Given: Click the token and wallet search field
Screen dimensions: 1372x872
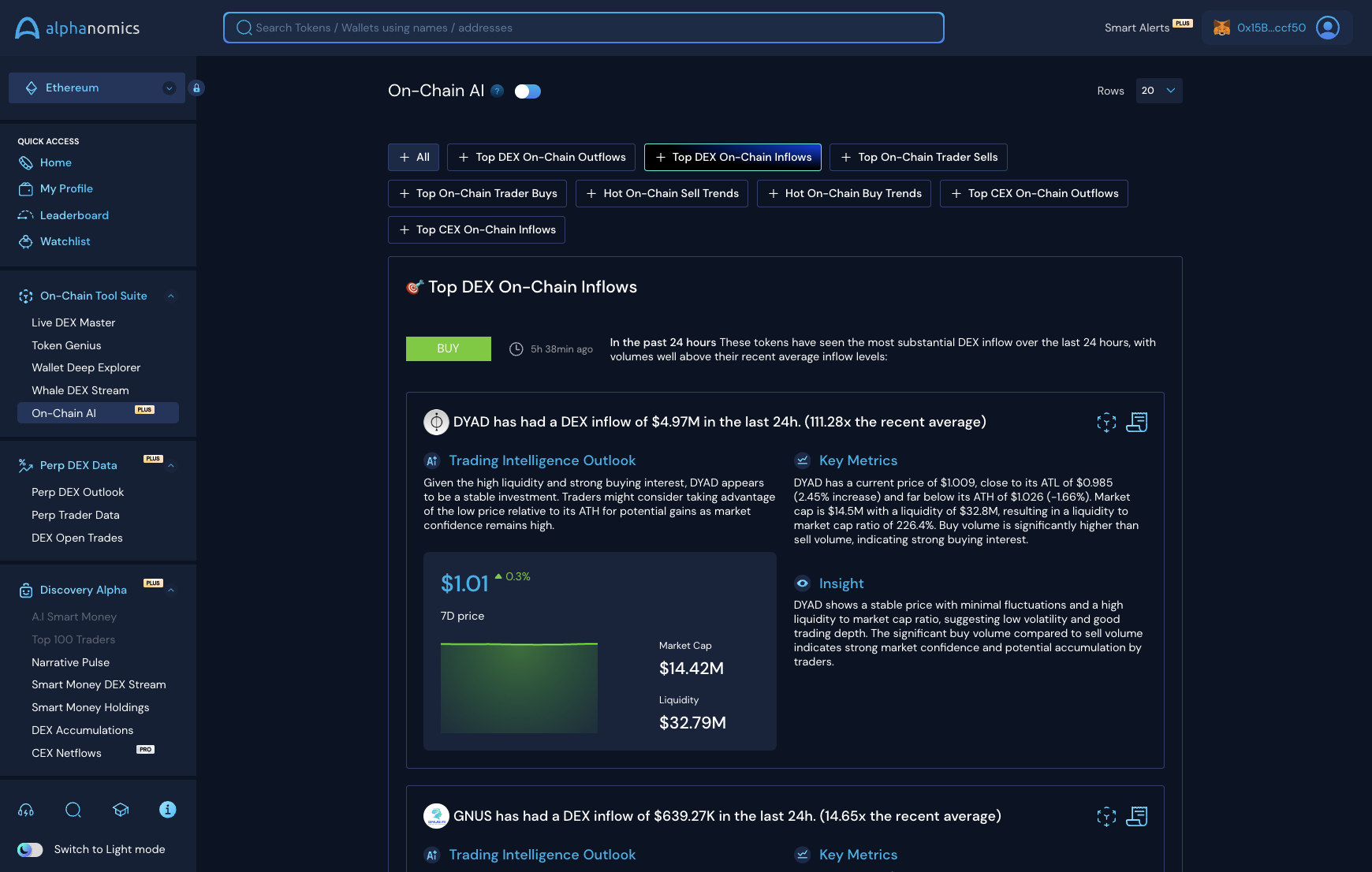Looking at the screenshot, I should point(583,28).
